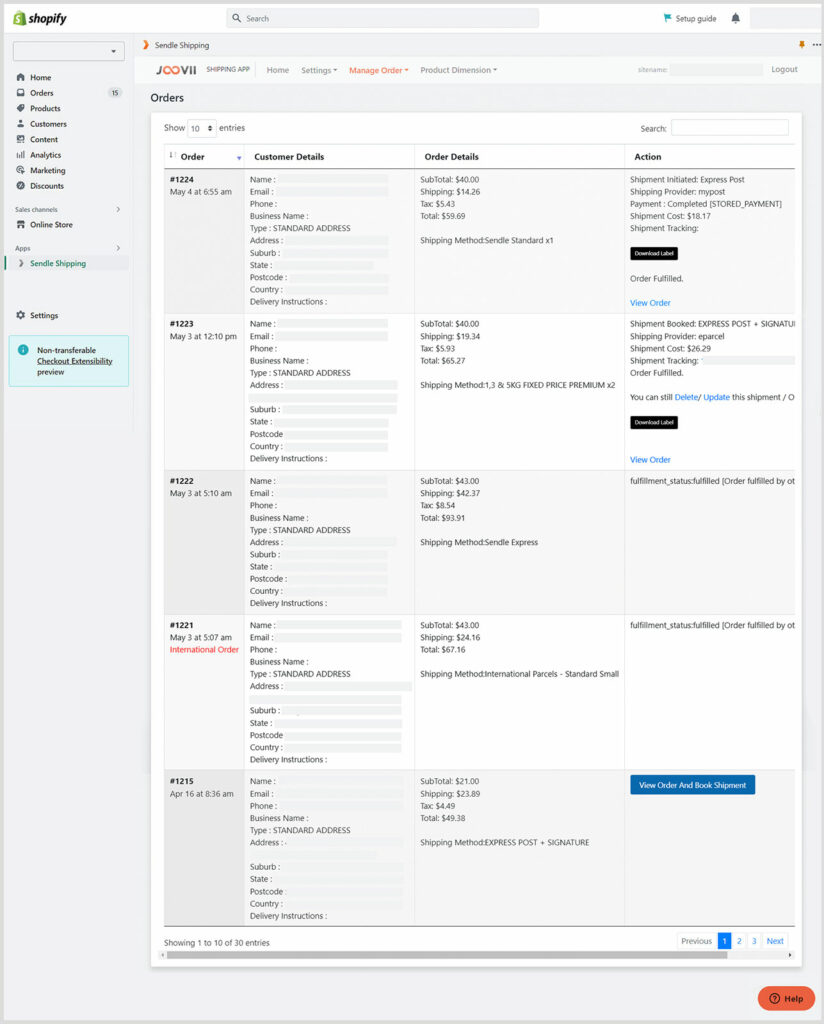Open View Order link for order #1224
Image resolution: width=824 pixels, height=1024 pixels.
pyautogui.click(x=650, y=303)
